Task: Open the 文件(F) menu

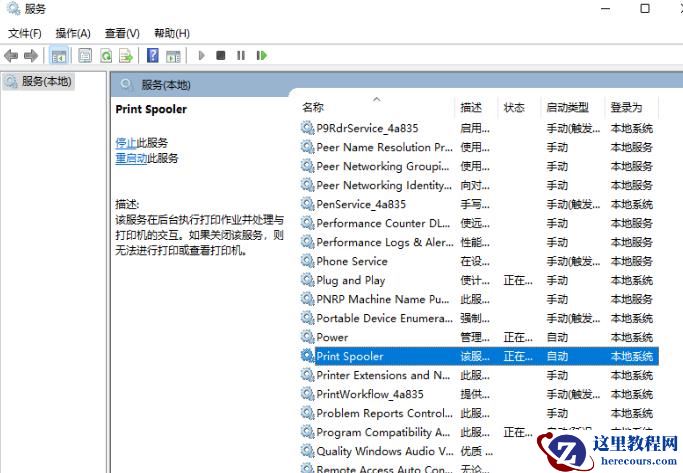Action: pos(24,34)
